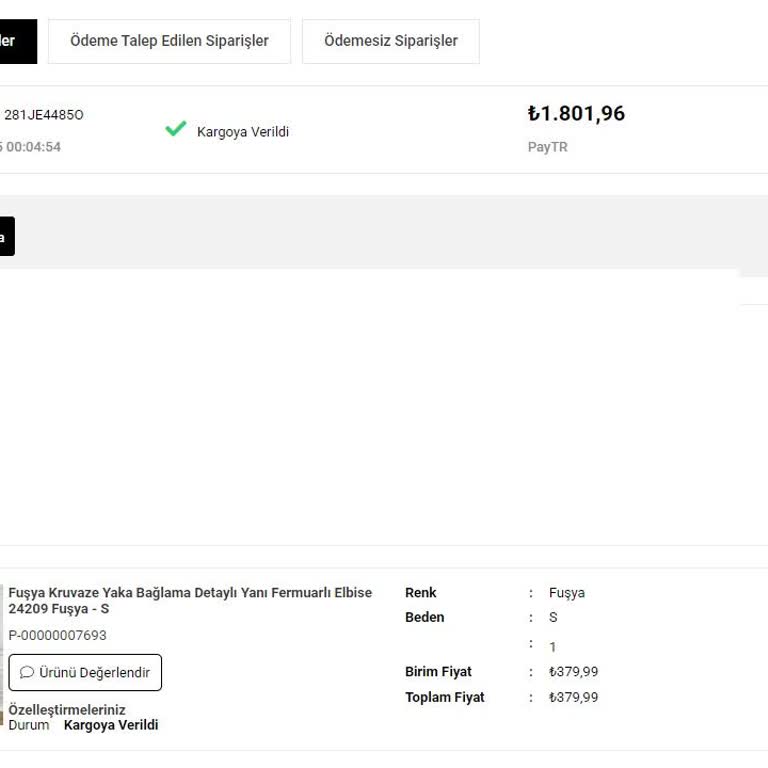768x768 pixels.
Task: Open the Fuşya Kruvaze Yaka Elbise product title
Action: [189, 600]
